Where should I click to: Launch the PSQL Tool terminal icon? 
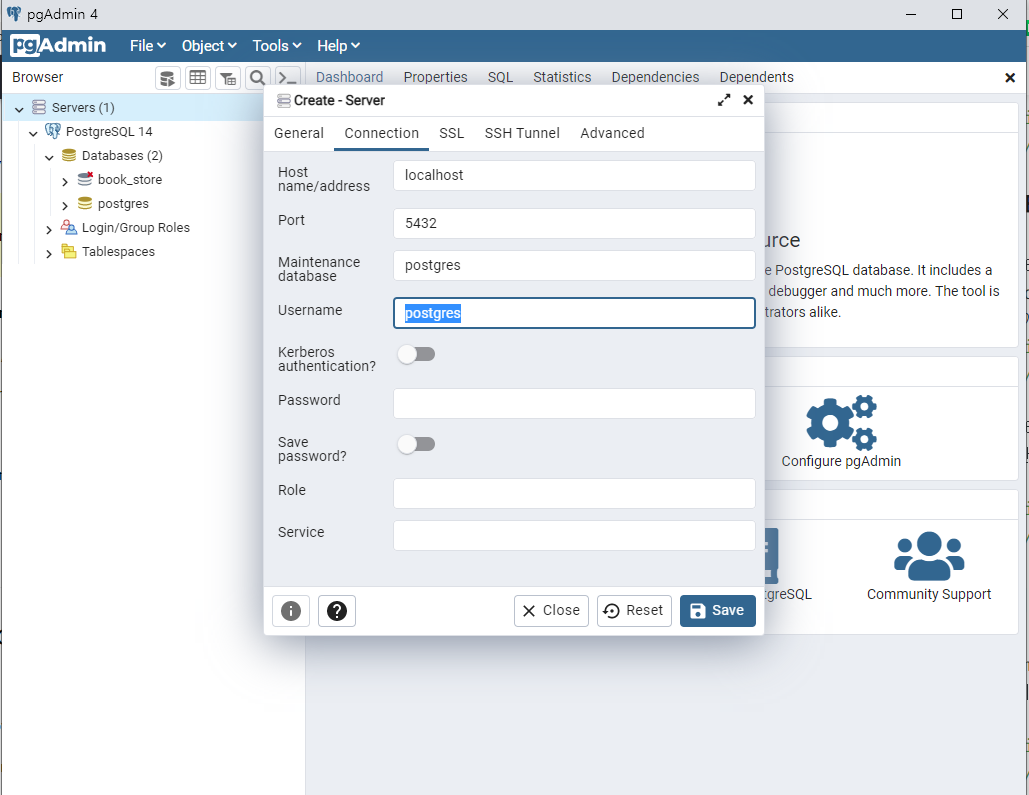[x=287, y=78]
